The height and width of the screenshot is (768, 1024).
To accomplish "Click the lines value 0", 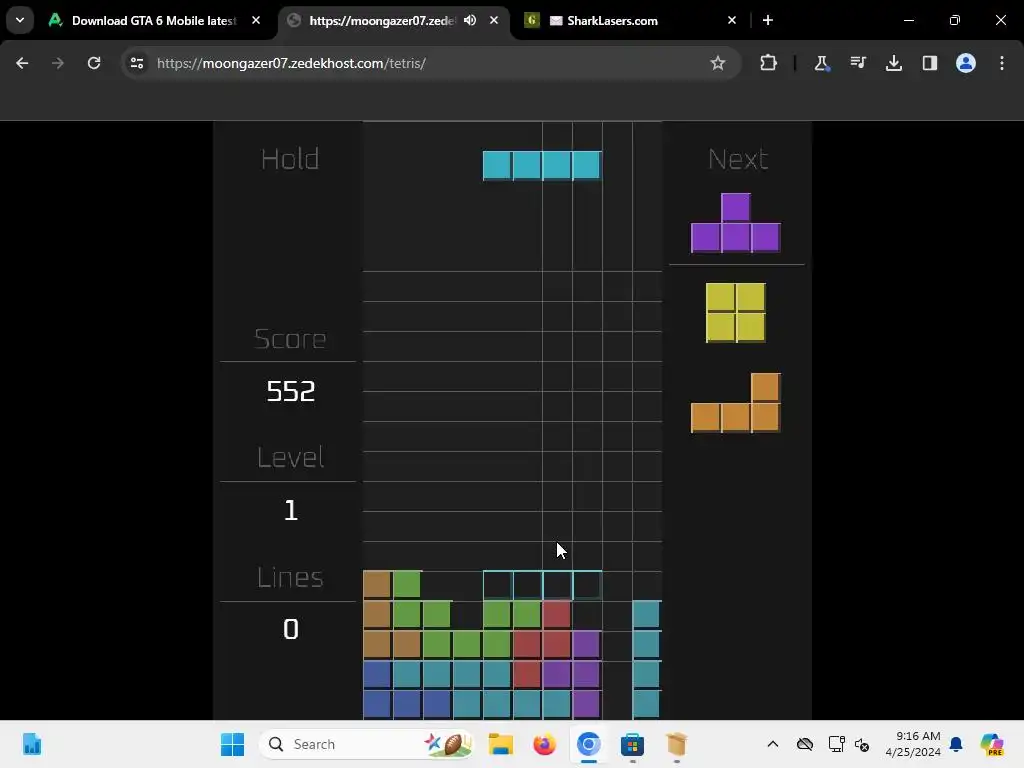I will click(x=291, y=630).
